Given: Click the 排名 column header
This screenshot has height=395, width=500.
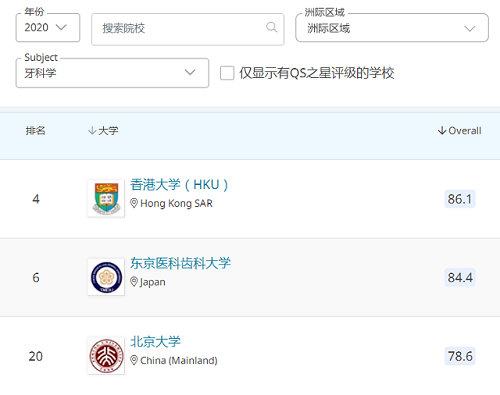Looking at the screenshot, I should click(35, 131).
